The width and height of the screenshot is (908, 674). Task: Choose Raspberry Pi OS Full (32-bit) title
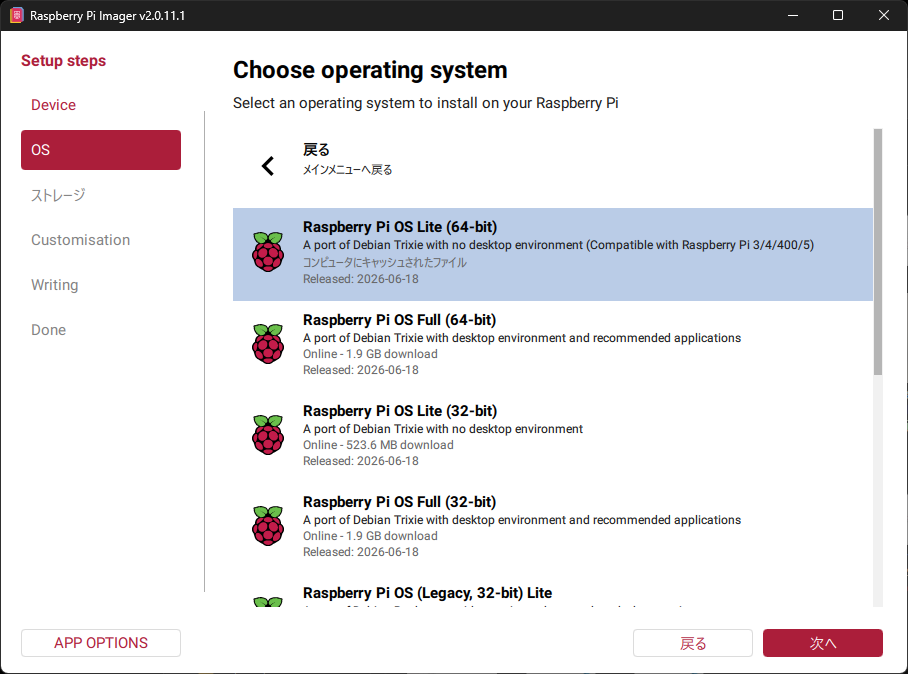[x=400, y=502]
